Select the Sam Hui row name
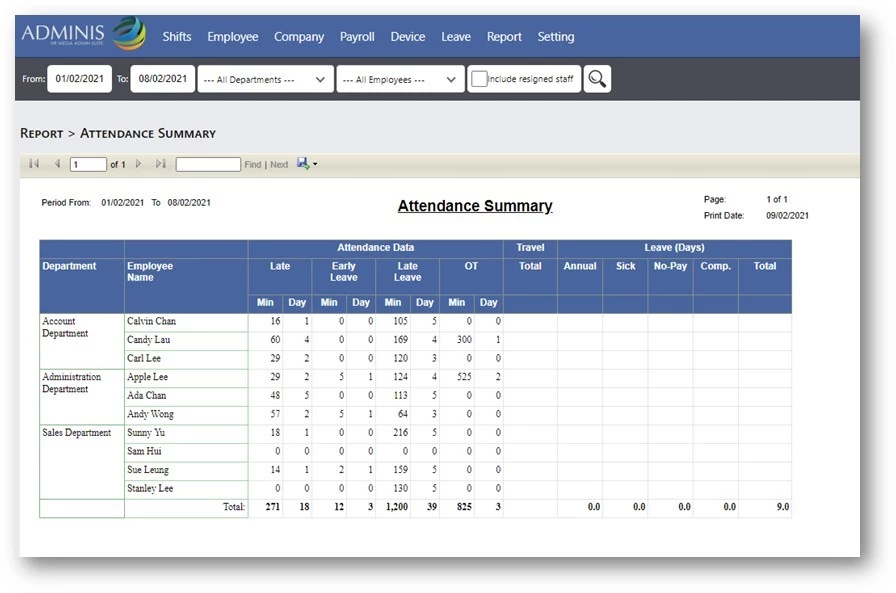896x593 pixels. 144,451
